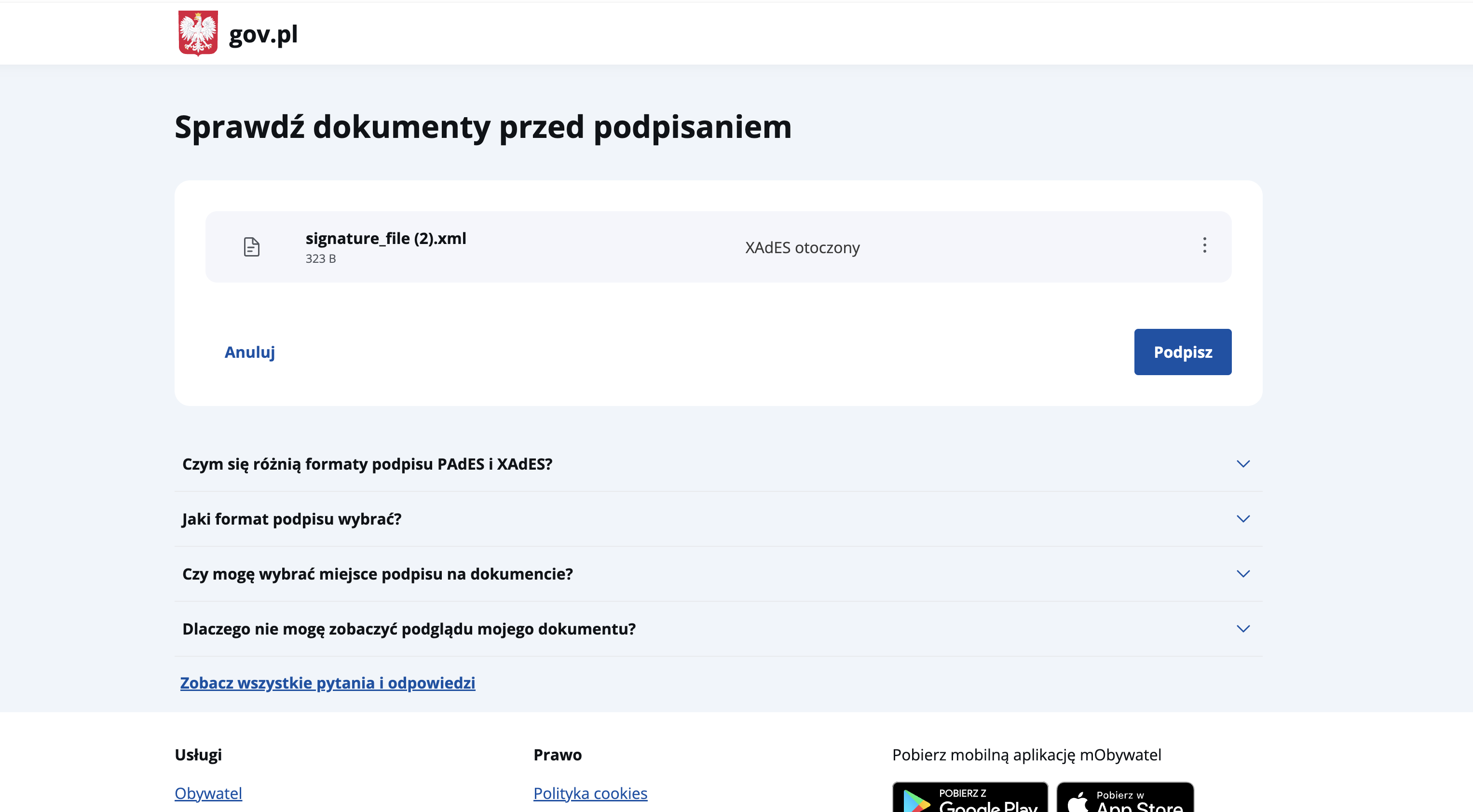Open 'Czym się różnią formaty podpisu' question
The height and width of the screenshot is (812, 1473).
point(367,464)
